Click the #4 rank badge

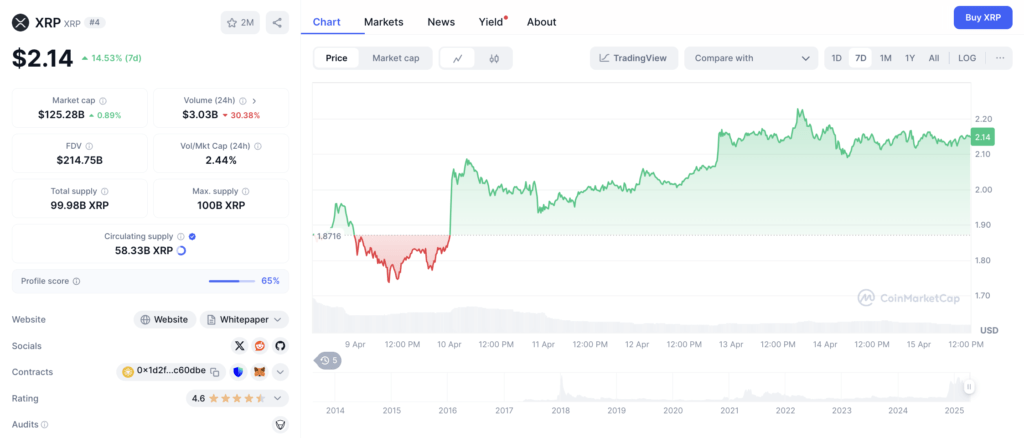[x=96, y=23]
